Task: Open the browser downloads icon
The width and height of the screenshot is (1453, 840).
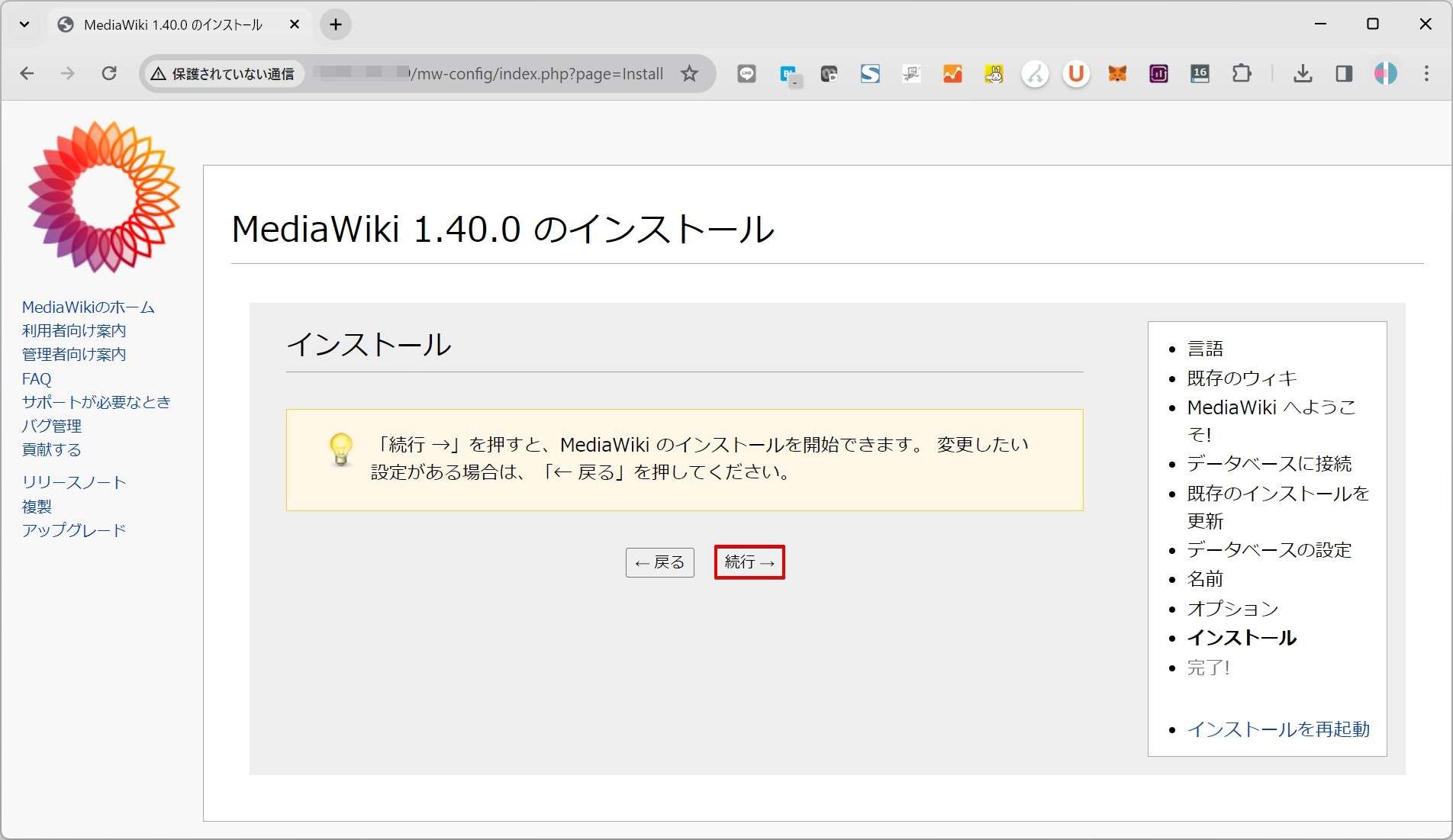Action: 1303,74
